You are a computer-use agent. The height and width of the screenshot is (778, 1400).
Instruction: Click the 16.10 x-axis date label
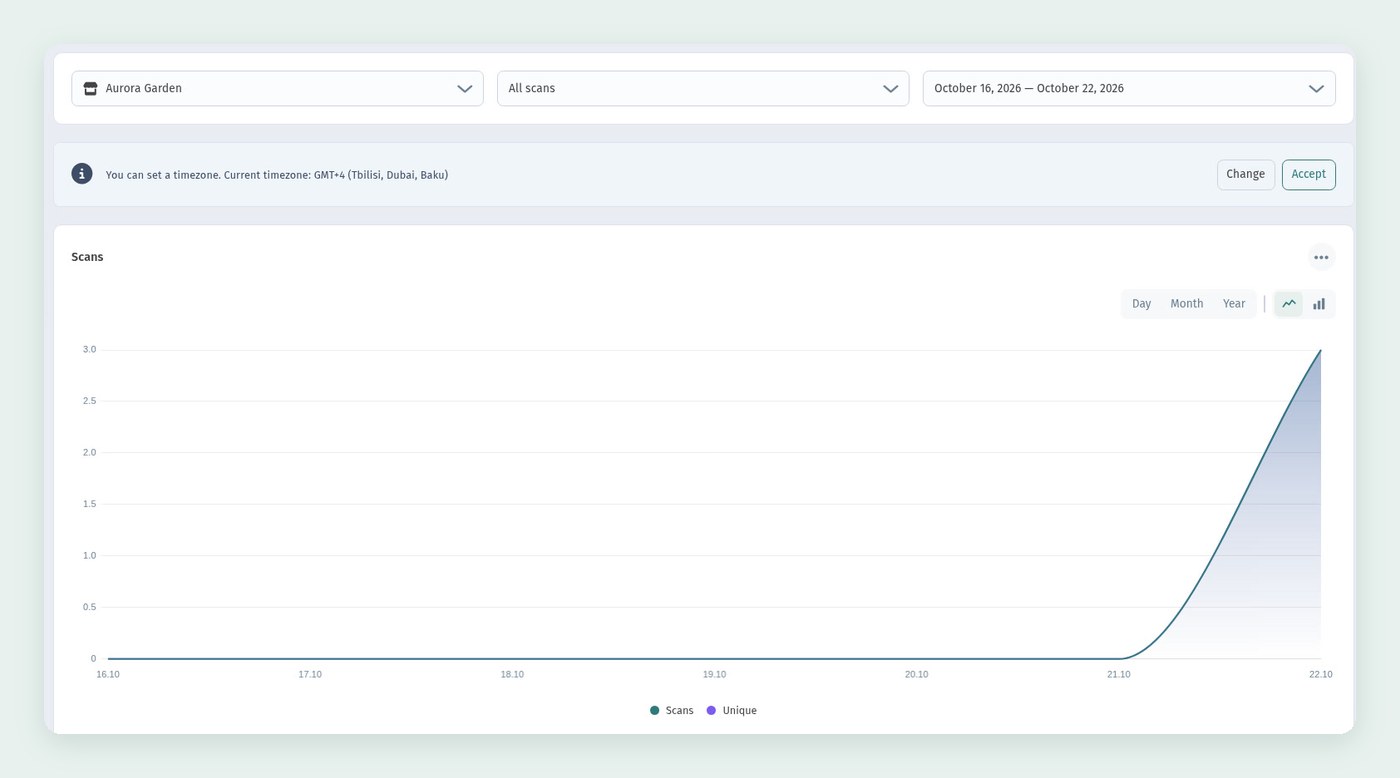[x=108, y=674]
